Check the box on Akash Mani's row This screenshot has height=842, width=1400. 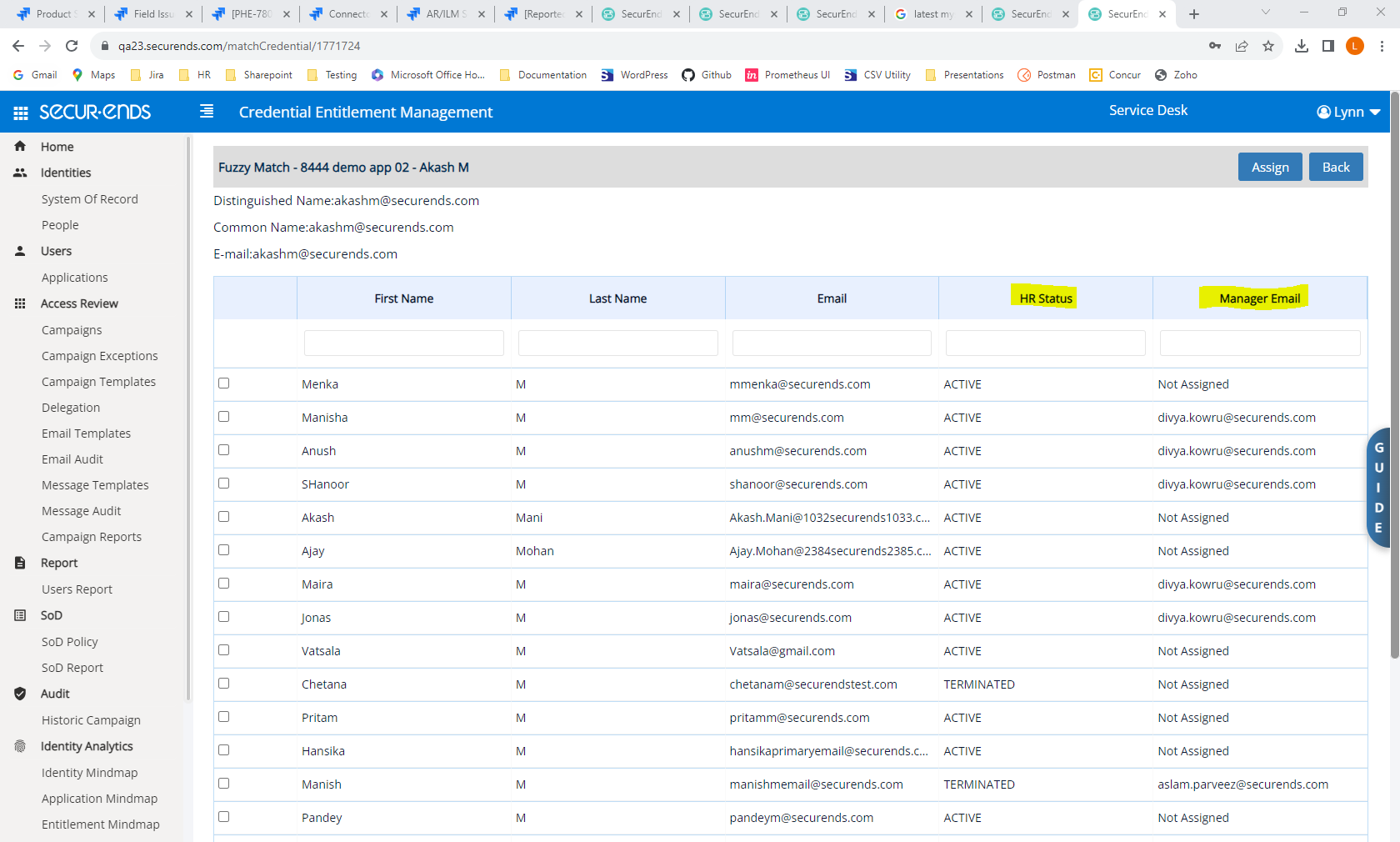tap(222, 516)
